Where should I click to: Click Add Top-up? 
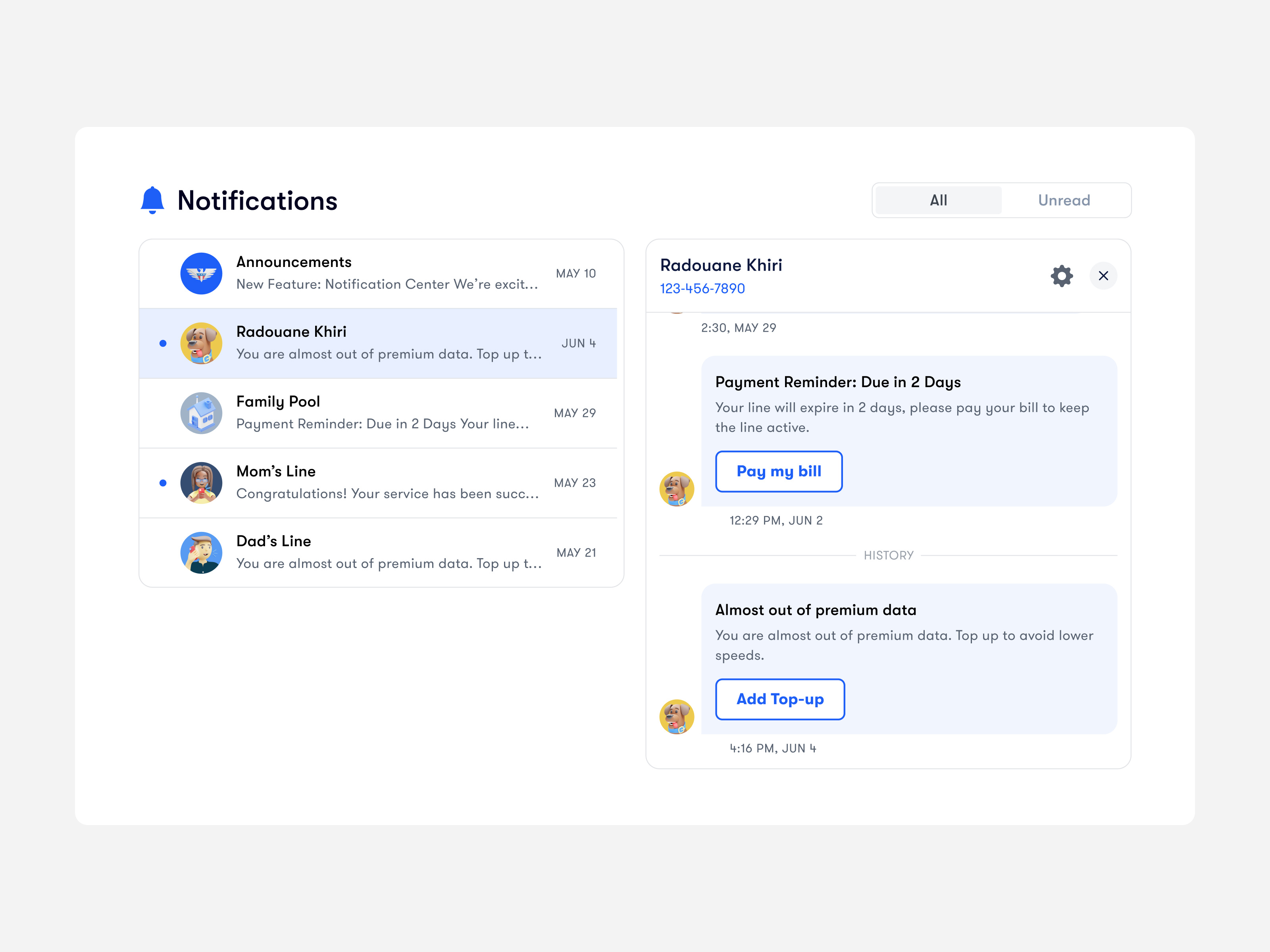pos(780,699)
